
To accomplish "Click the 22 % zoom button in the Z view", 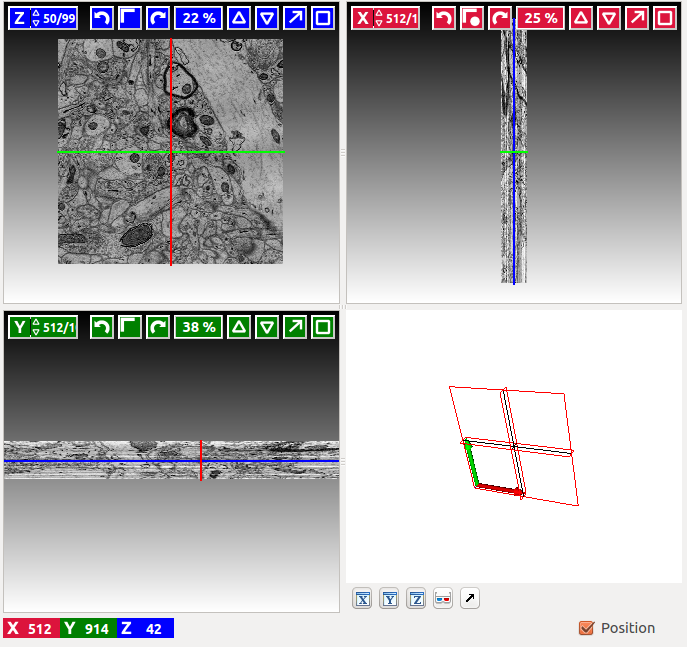I will [x=198, y=18].
